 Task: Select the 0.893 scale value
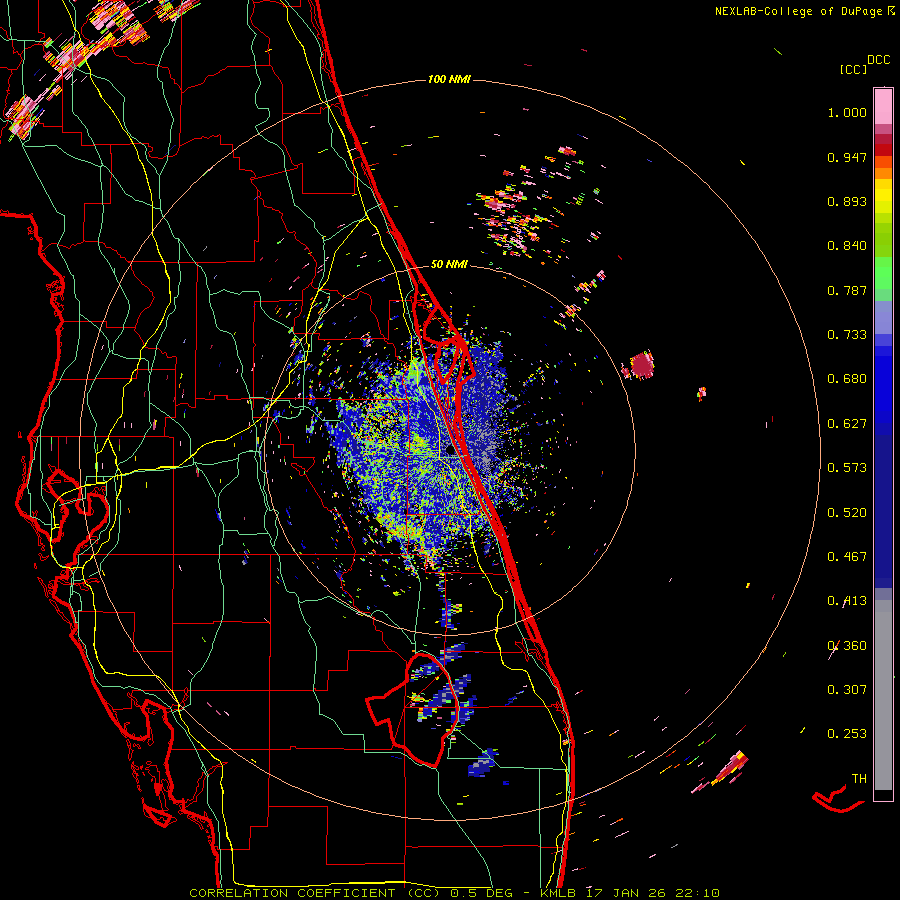click(x=847, y=201)
